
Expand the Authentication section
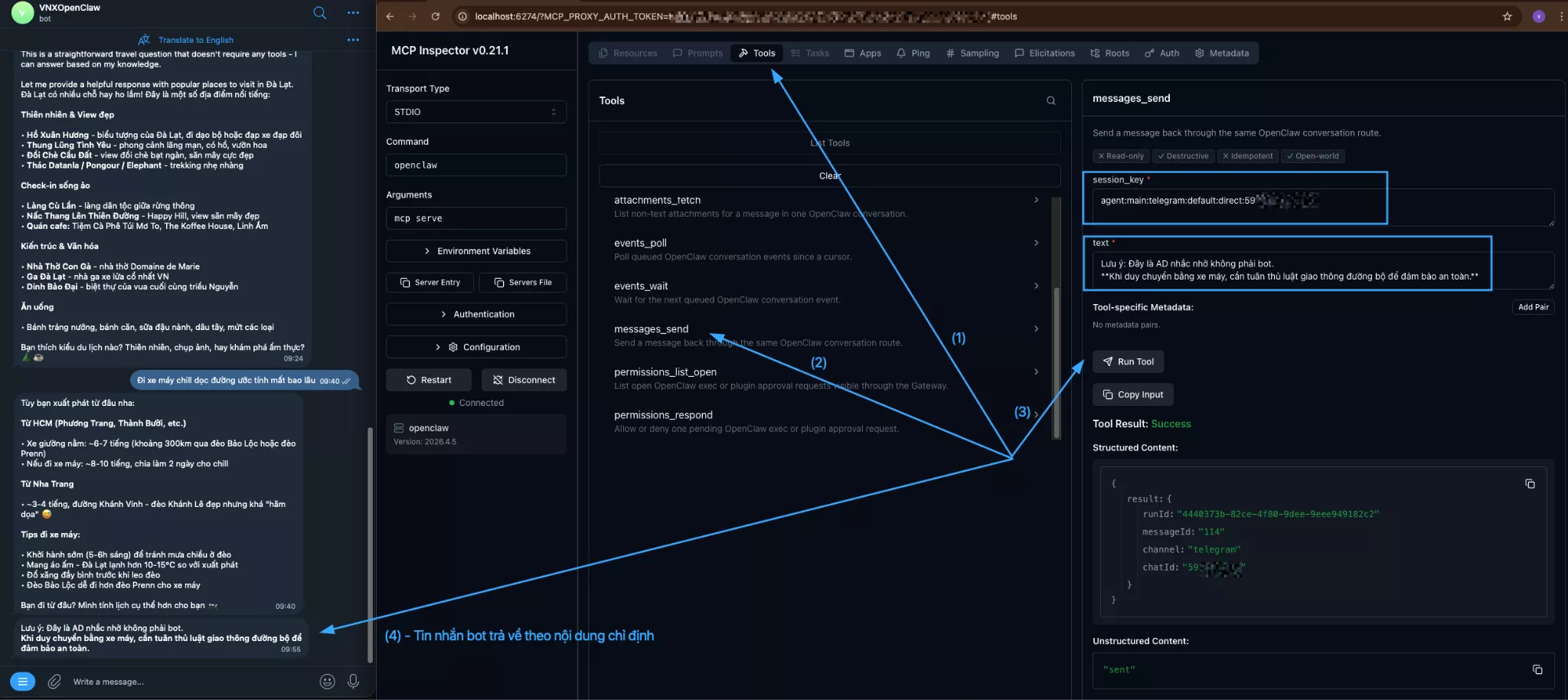pos(475,314)
